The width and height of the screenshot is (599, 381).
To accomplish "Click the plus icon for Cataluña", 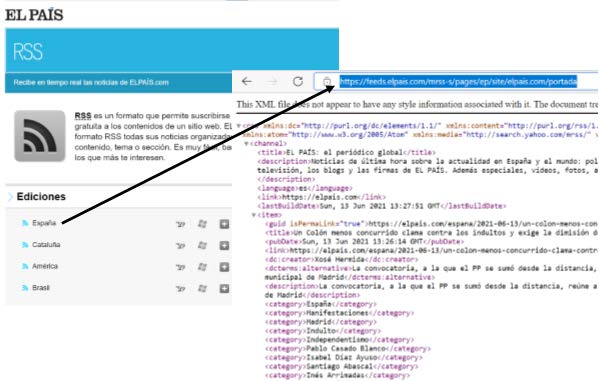I will pyautogui.click(x=224, y=246).
